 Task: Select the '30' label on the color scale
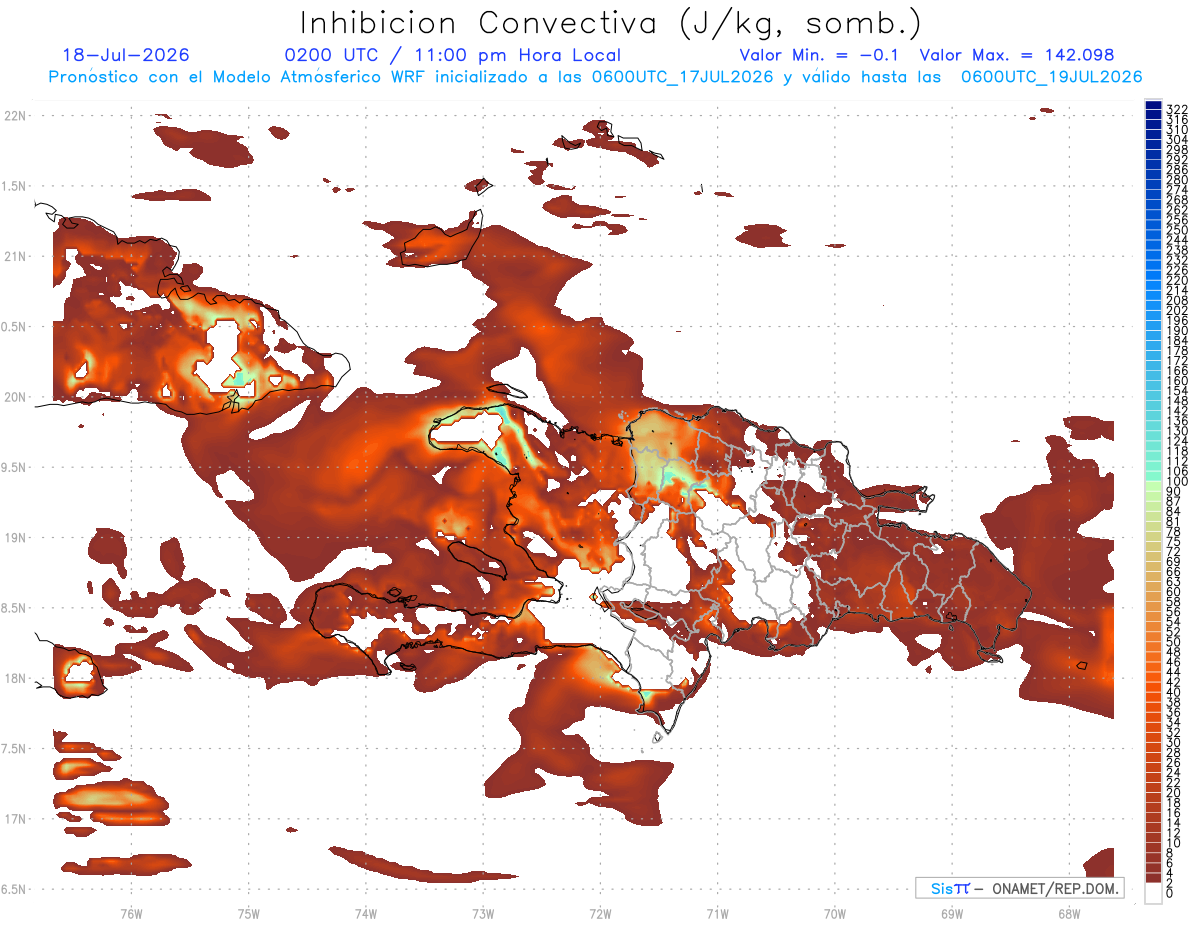click(x=1174, y=743)
